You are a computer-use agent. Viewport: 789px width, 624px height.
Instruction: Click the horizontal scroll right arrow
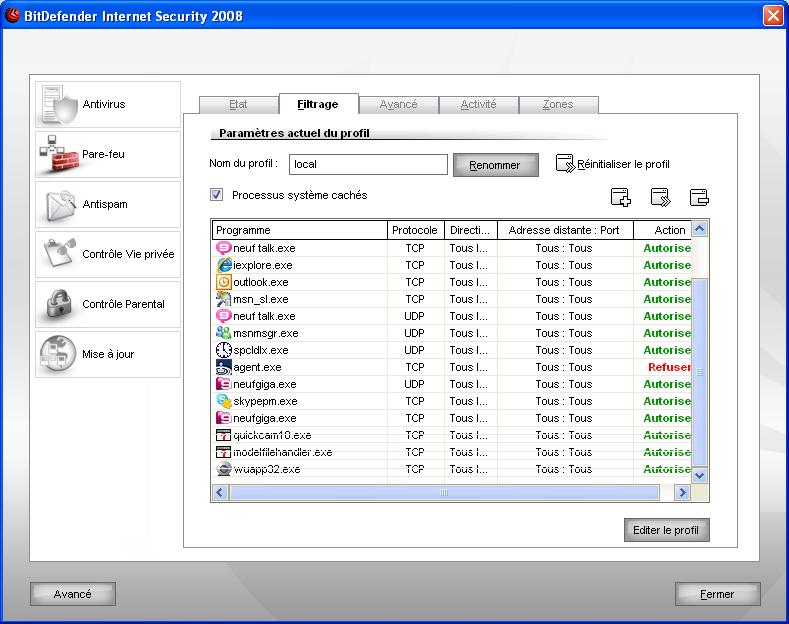[x=682, y=492]
